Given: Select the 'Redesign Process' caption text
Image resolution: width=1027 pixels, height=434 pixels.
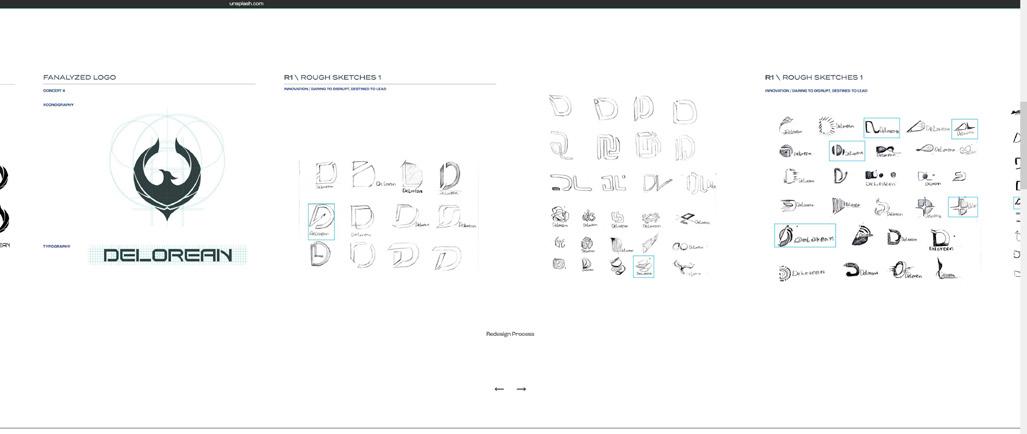Looking at the screenshot, I should 510,334.
